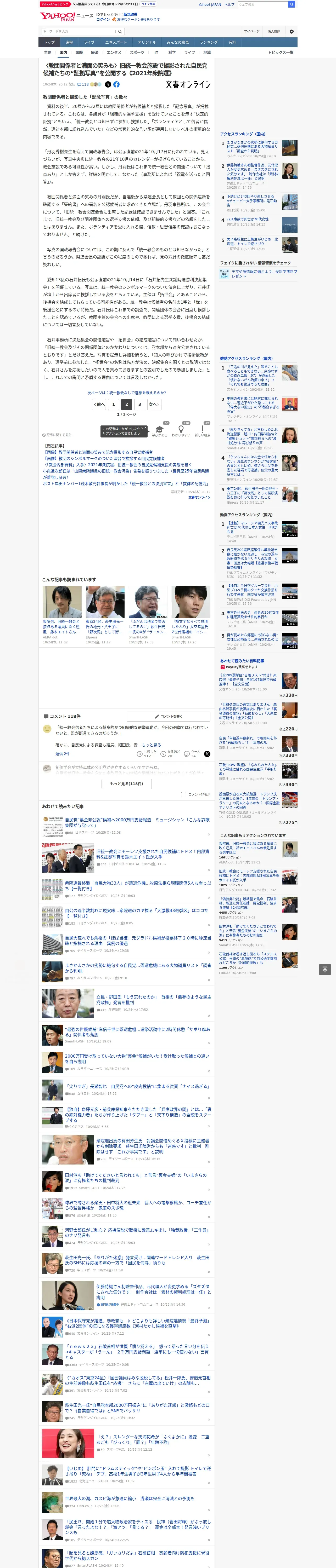The height and width of the screenshot is (1568, 336).
Task: Open the ランキング tab
Action: coord(209,42)
